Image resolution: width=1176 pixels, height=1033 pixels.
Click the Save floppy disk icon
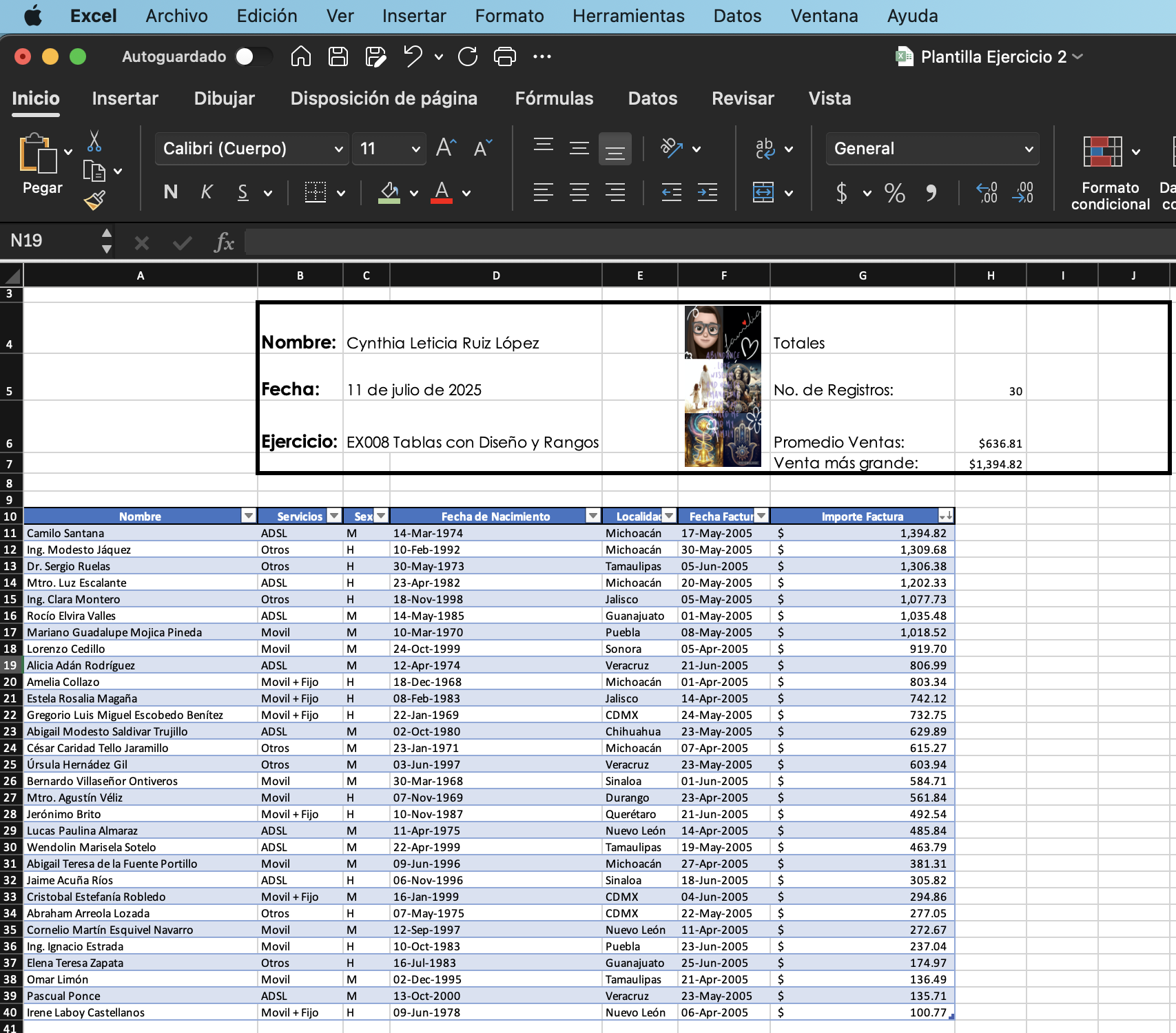(x=338, y=56)
